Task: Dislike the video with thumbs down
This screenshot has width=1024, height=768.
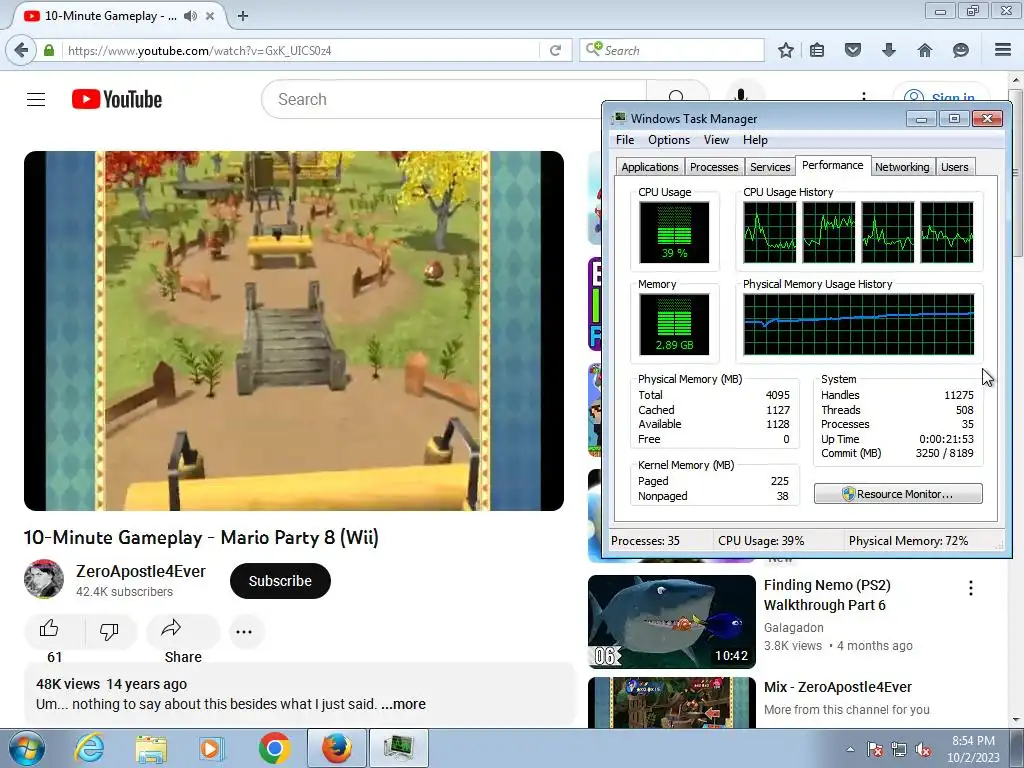Action: pyautogui.click(x=109, y=630)
